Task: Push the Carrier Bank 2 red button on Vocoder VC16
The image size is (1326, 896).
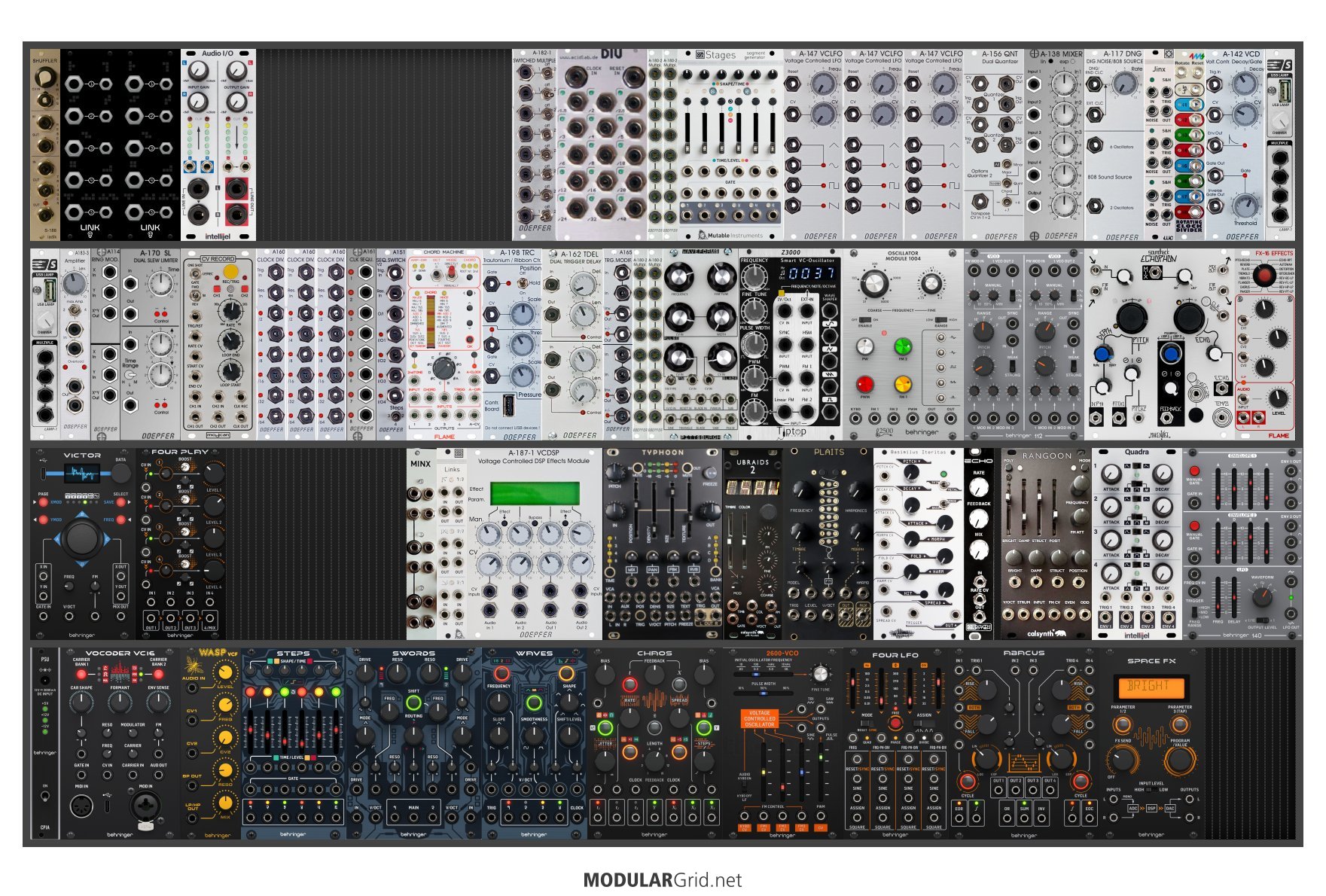Action: click(158, 675)
